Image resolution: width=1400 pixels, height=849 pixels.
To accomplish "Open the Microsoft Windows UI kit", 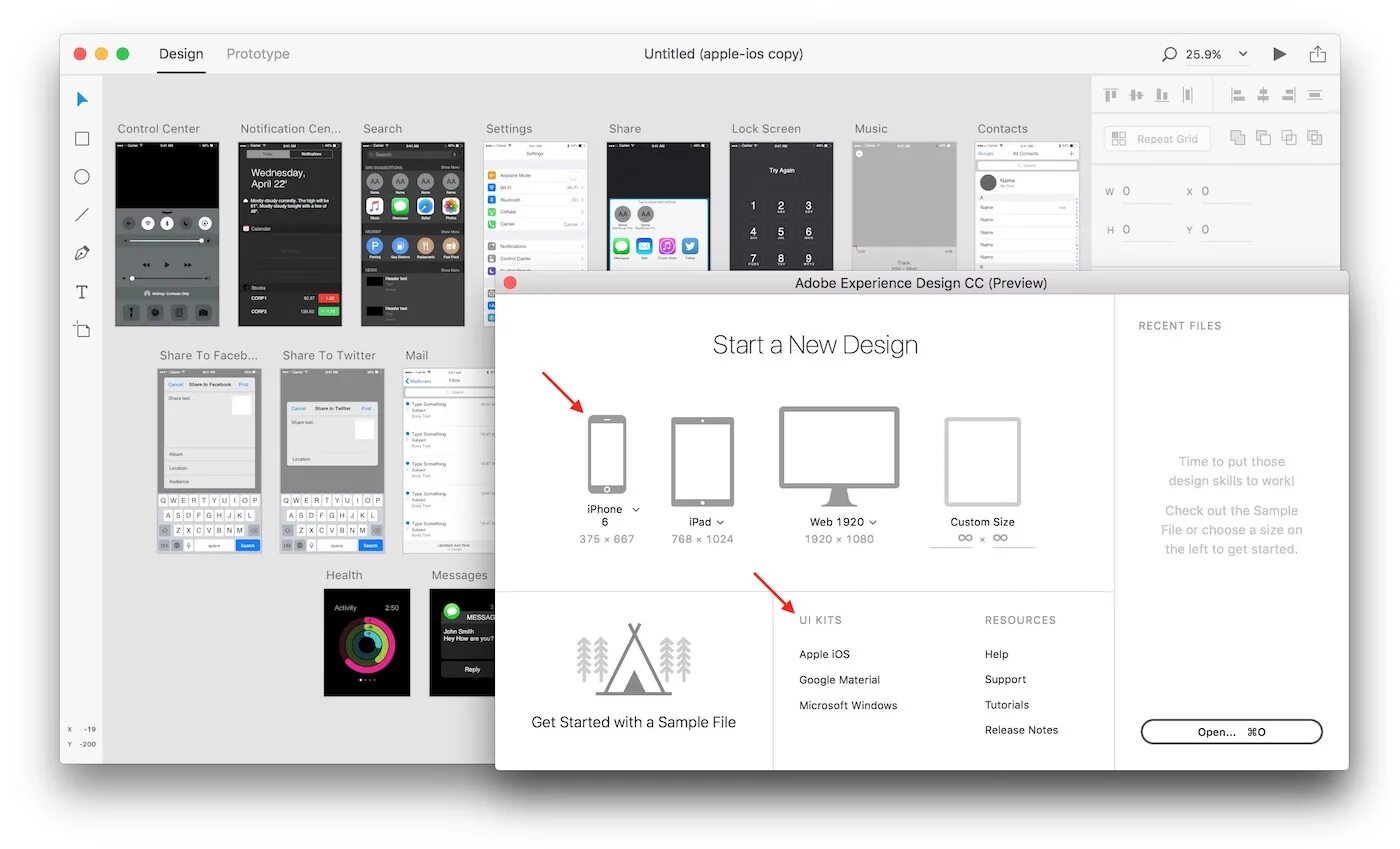I will click(x=848, y=705).
